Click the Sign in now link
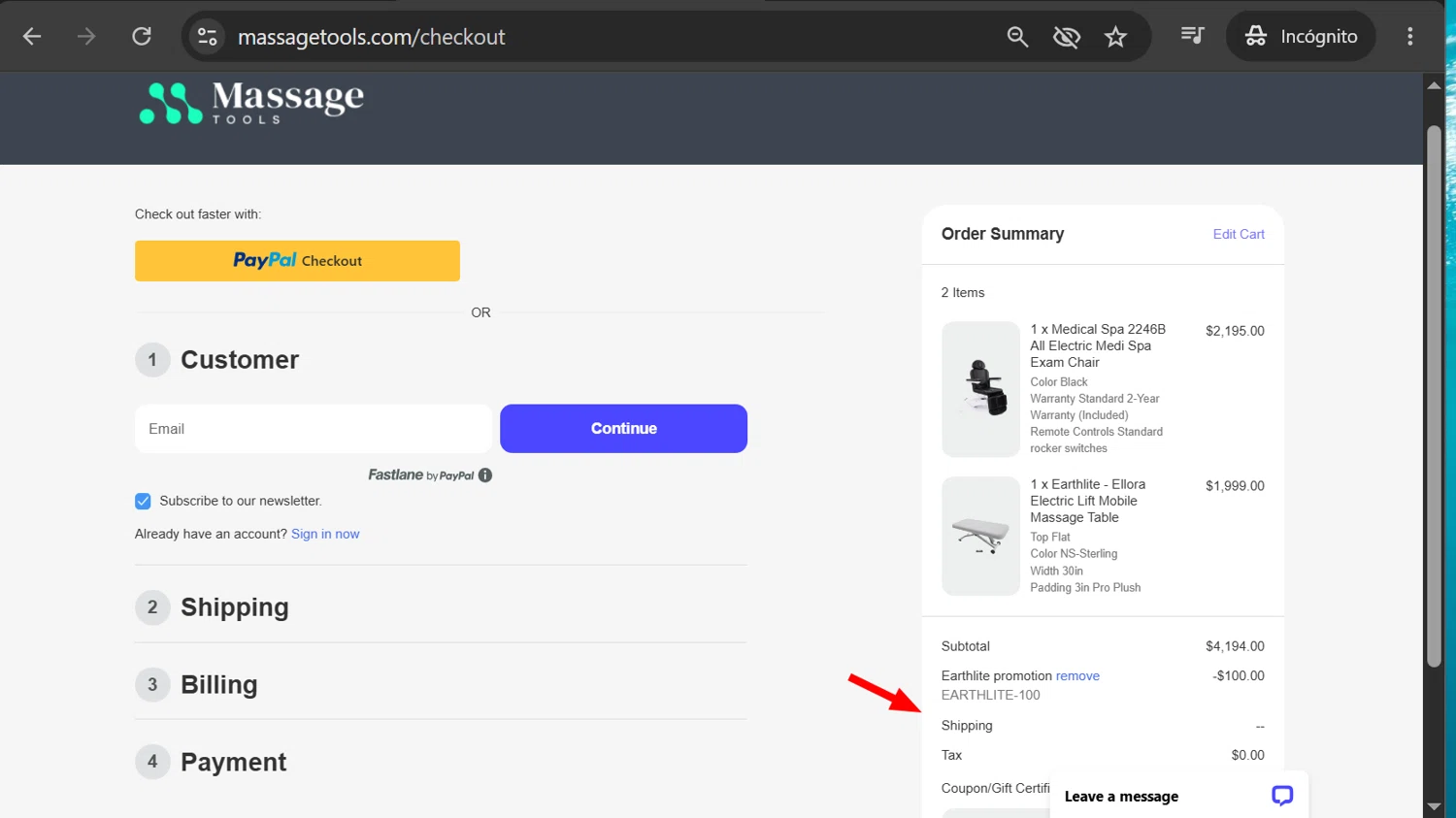The width and height of the screenshot is (1456, 818). click(x=325, y=534)
